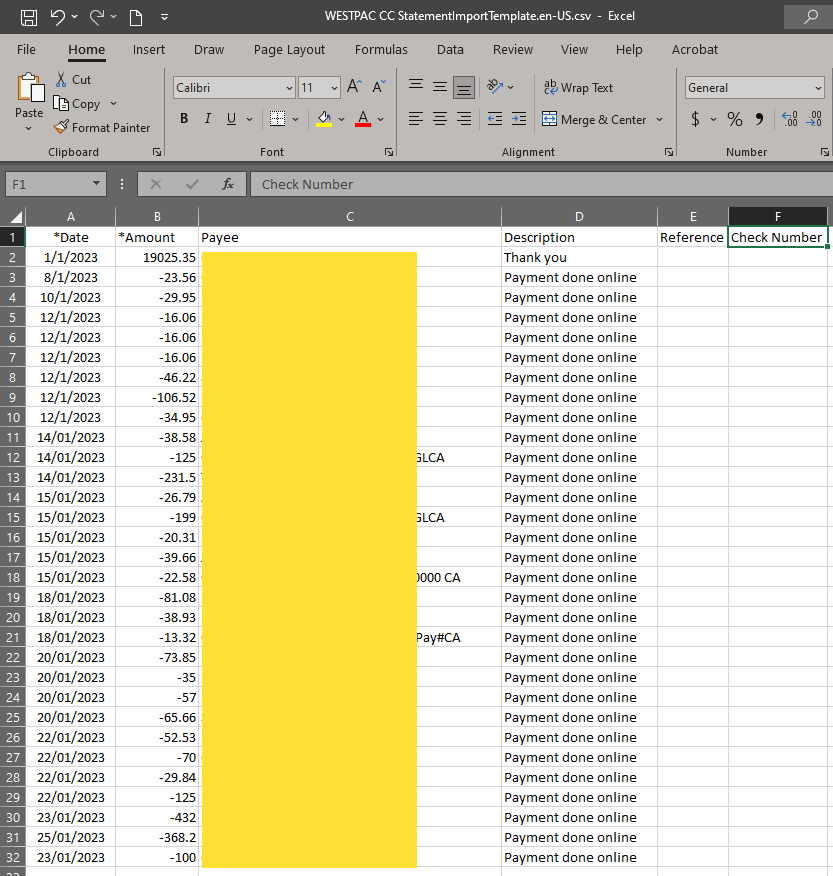833x876 pixels.
Task: Click Decrease Font Size icon
Action: pyautogui.click(x=379, y=87)
